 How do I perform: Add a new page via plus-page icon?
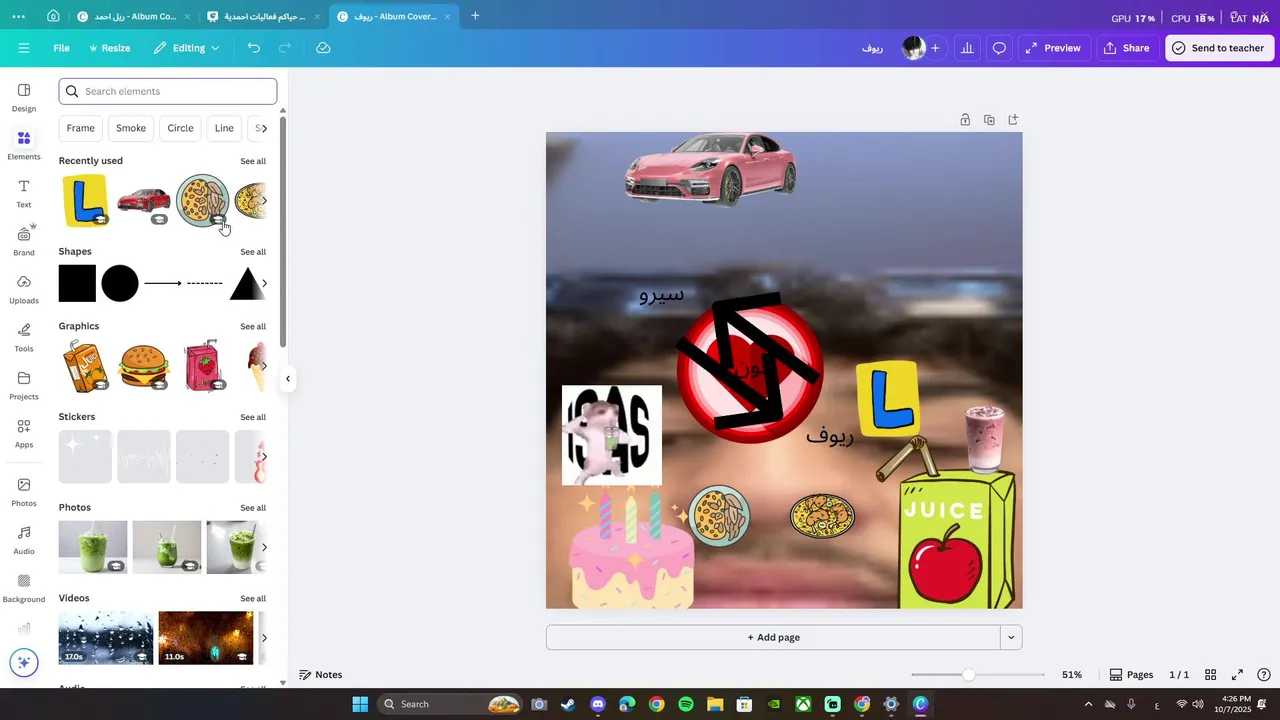[x=1013, y=120]
